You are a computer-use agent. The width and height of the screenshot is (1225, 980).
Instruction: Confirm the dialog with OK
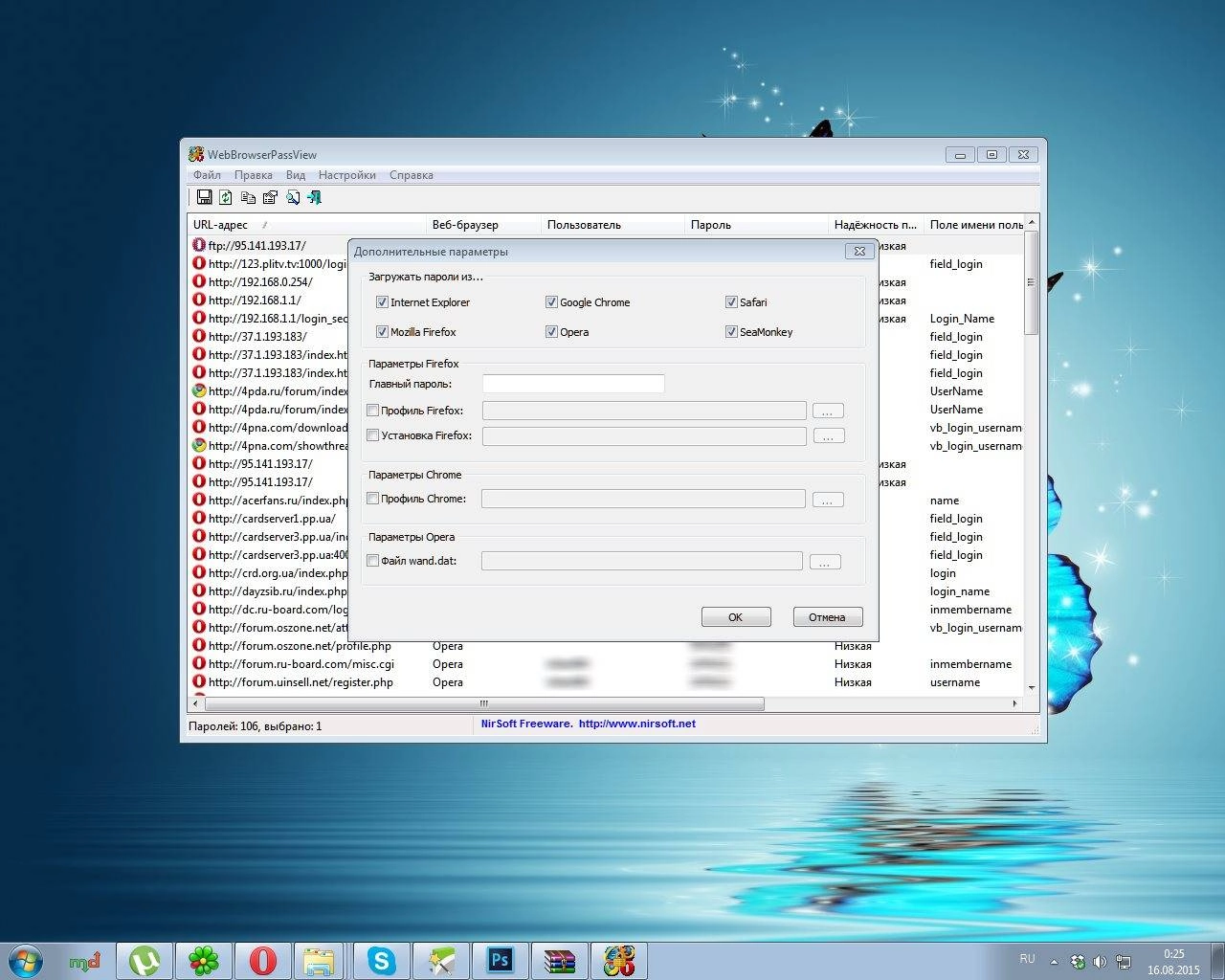(x=736, y=617)
